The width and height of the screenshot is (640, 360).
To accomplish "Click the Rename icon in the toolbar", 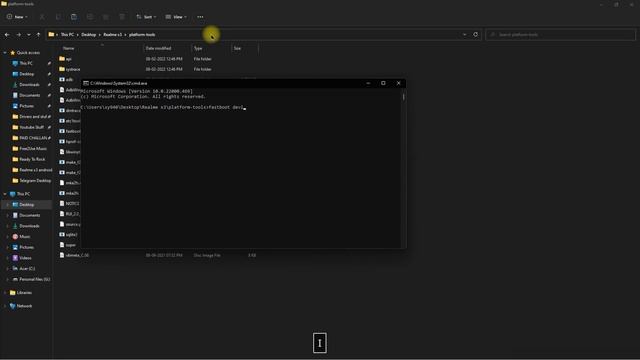I will coord(90,17).
